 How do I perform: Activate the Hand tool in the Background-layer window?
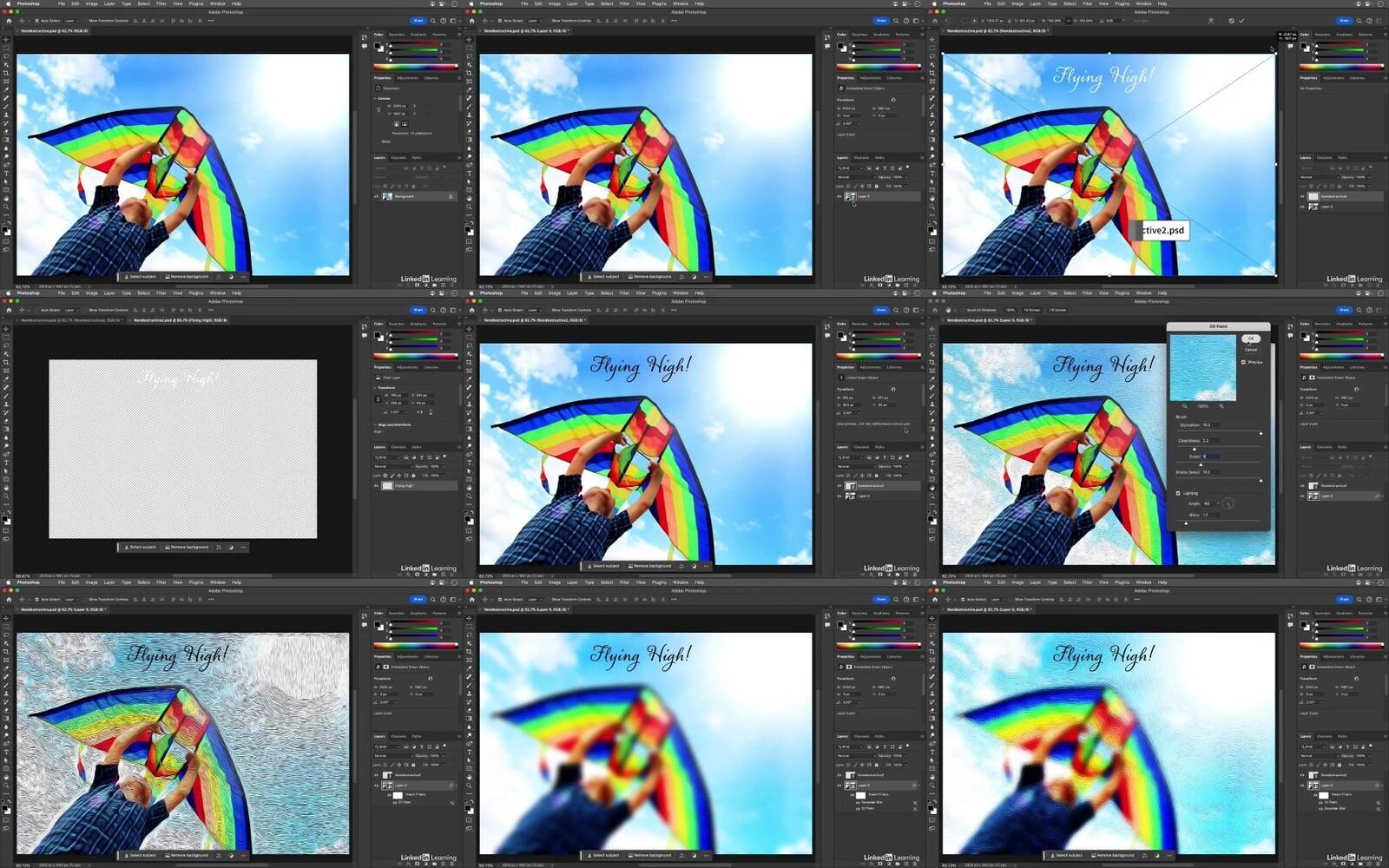pyautogui.click(x=6, y=198)
